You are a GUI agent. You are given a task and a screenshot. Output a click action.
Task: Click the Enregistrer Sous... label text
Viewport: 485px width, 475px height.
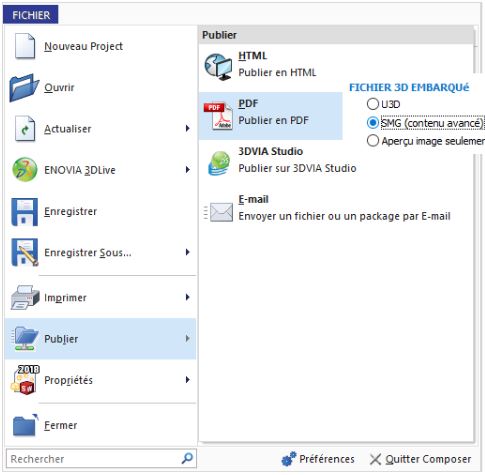(x=88, y=253)
